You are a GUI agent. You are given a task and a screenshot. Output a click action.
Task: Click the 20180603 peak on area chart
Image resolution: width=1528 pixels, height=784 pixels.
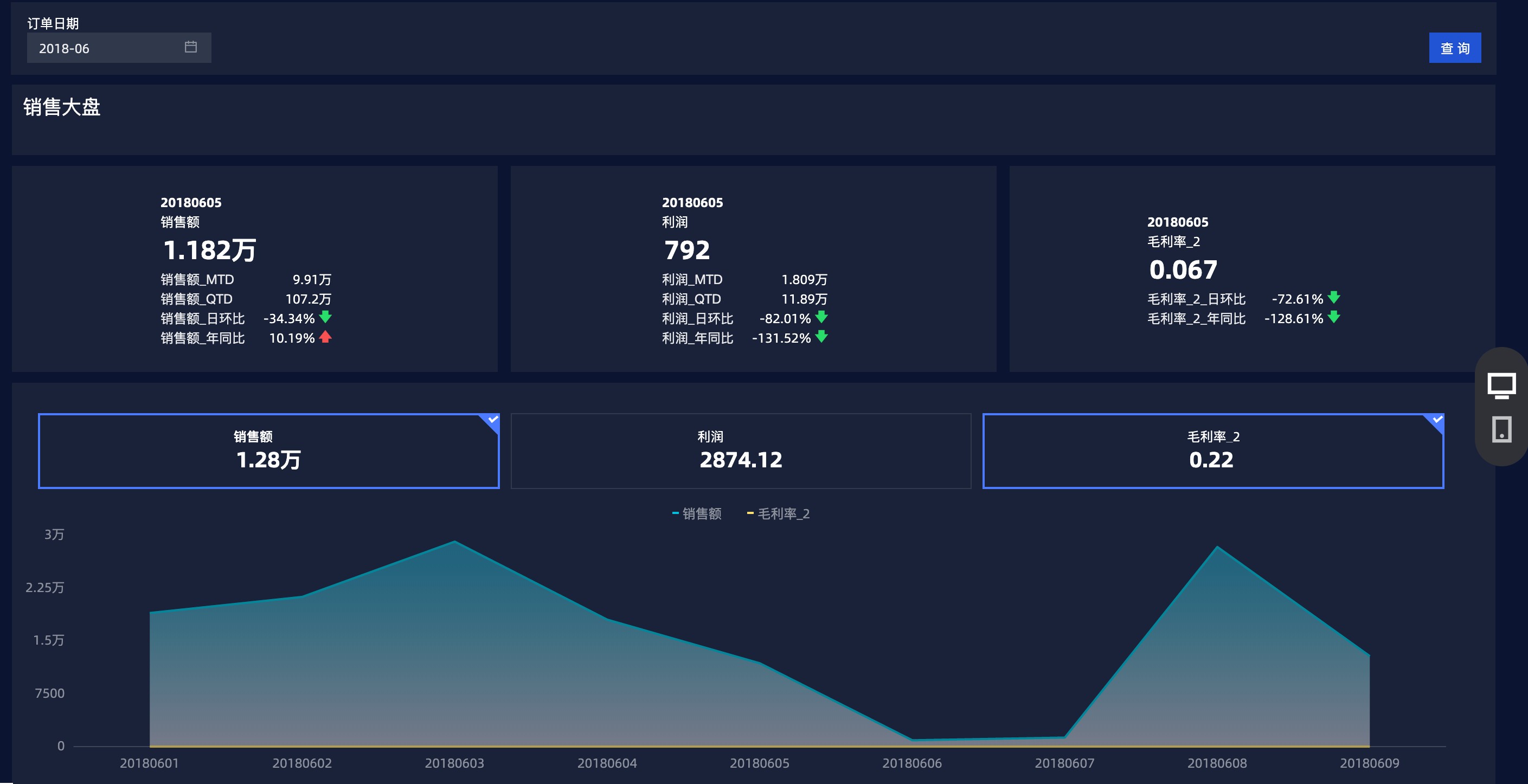pyautogui.click(x=454, y=542)
